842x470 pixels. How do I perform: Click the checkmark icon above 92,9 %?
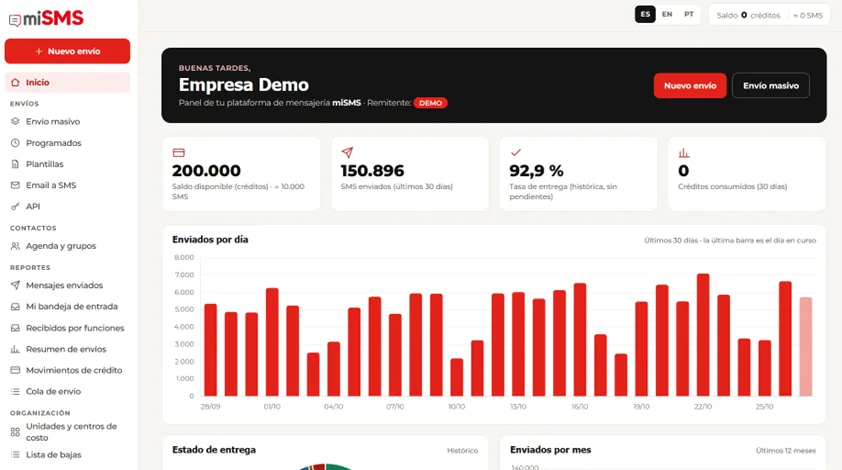click(x=516, y=153)
